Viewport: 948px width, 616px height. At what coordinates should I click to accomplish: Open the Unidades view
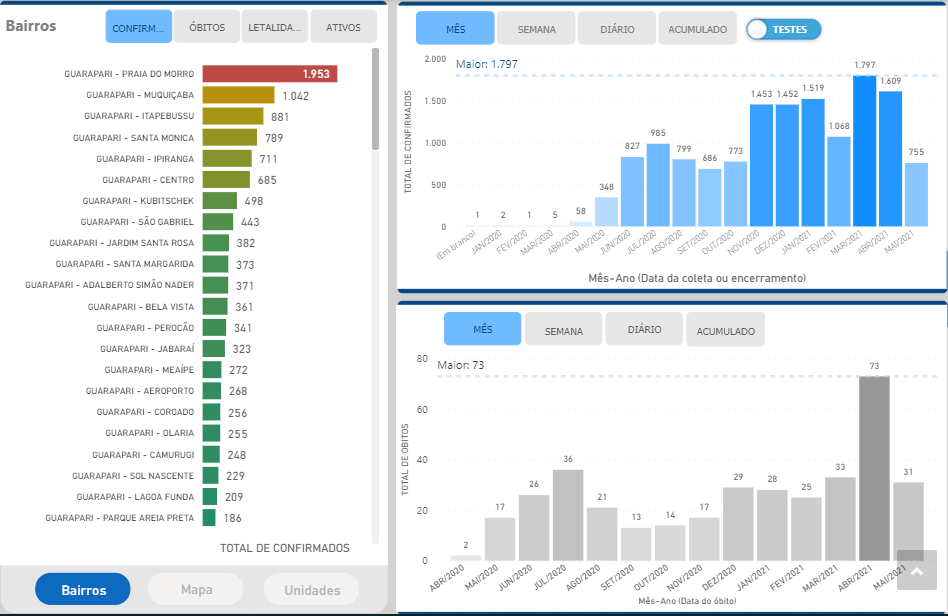pos(312,590)
